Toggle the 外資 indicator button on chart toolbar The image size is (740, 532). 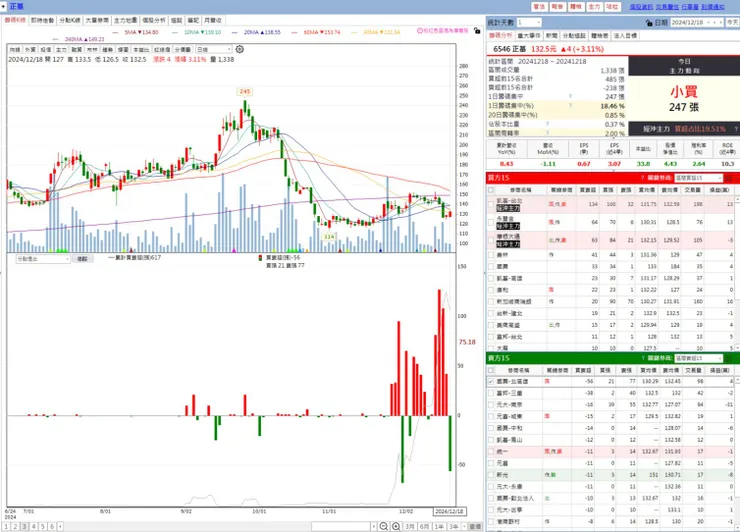pyautogui.click(x=30, y=49)
